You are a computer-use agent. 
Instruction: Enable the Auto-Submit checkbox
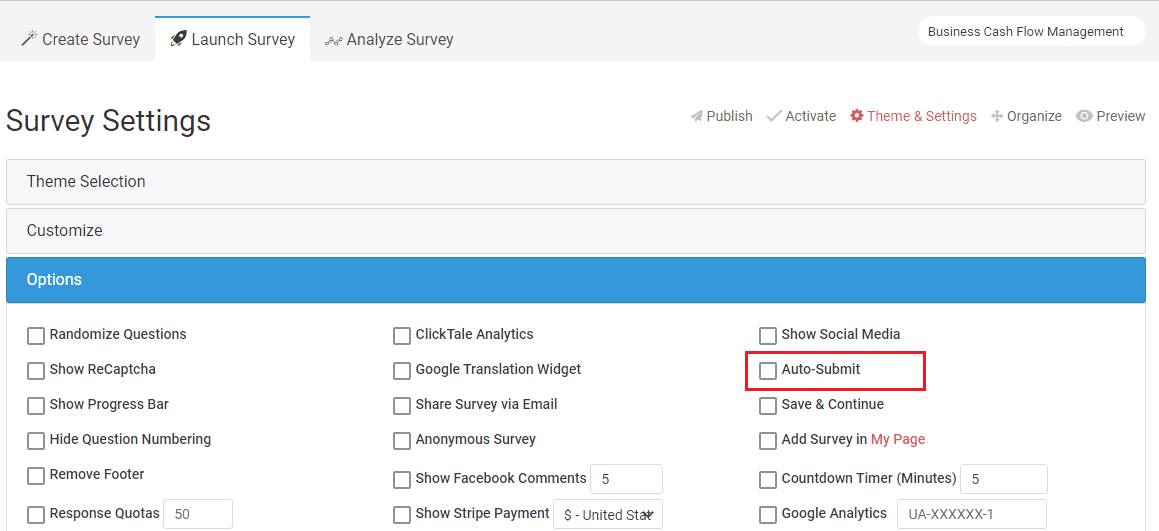tap(769, 371)
